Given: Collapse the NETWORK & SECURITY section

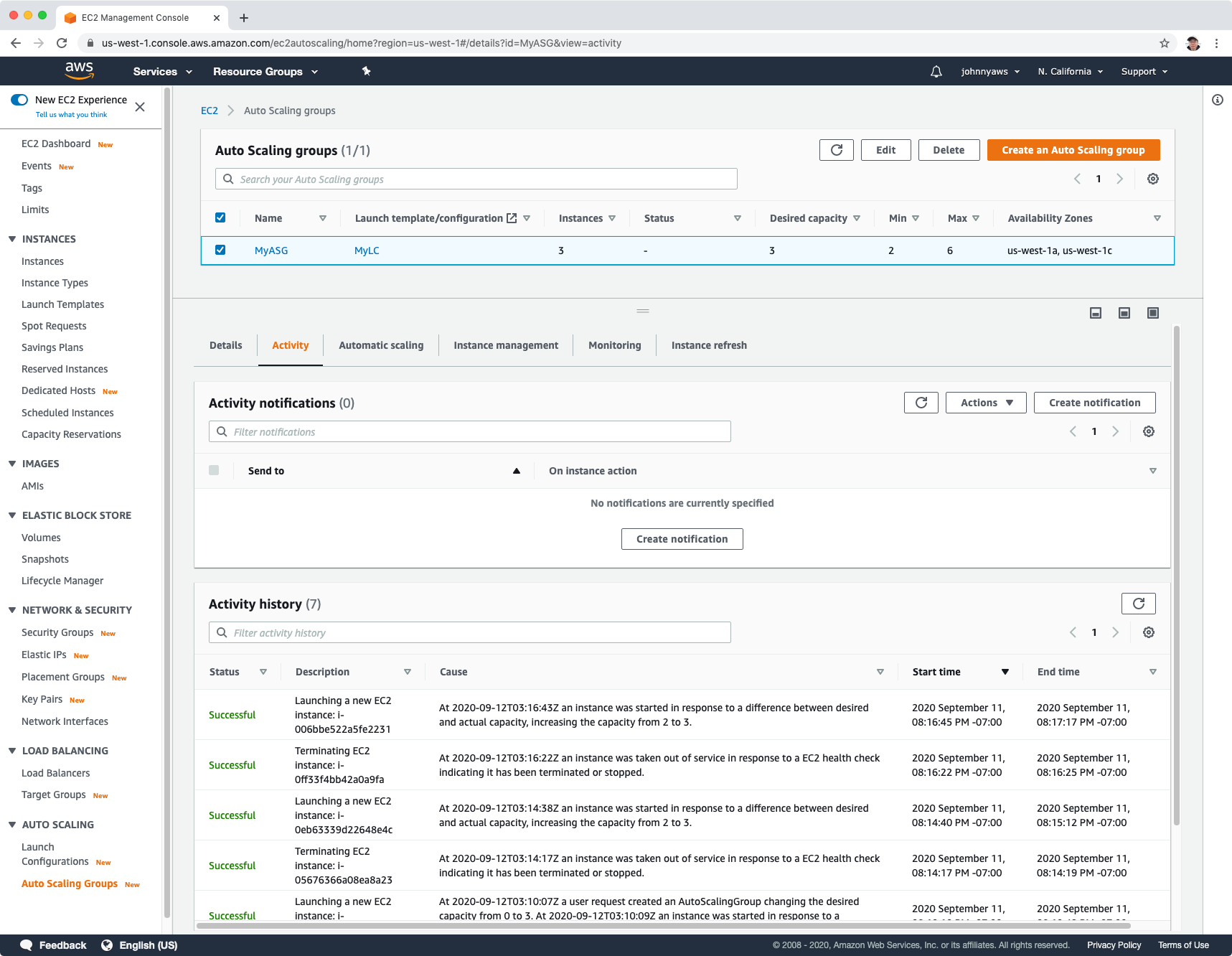Looking at the screenshot, I should 12,610.
